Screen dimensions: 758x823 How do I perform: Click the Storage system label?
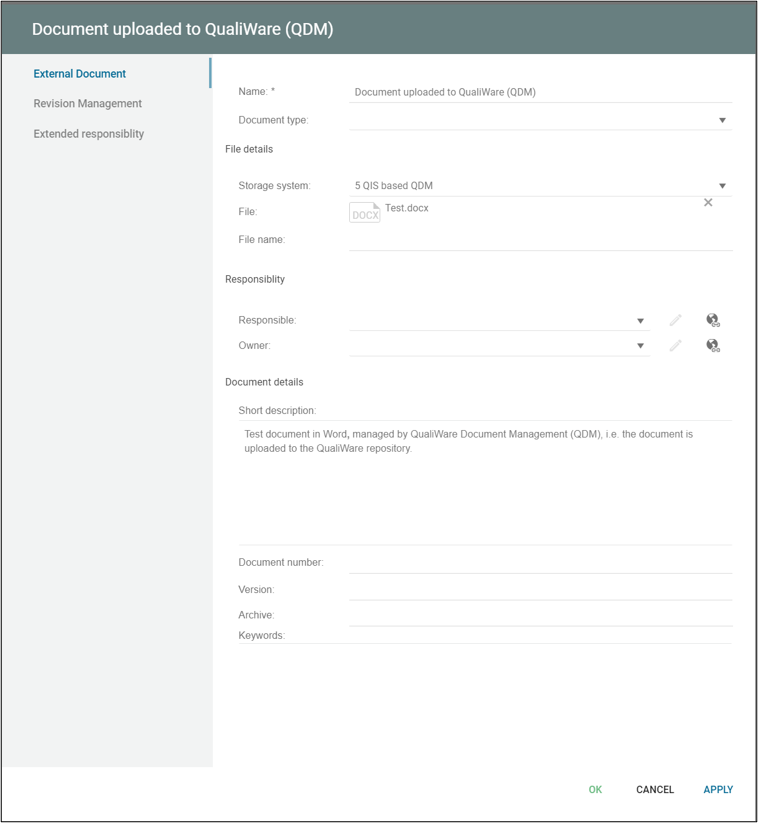point(274,186)
